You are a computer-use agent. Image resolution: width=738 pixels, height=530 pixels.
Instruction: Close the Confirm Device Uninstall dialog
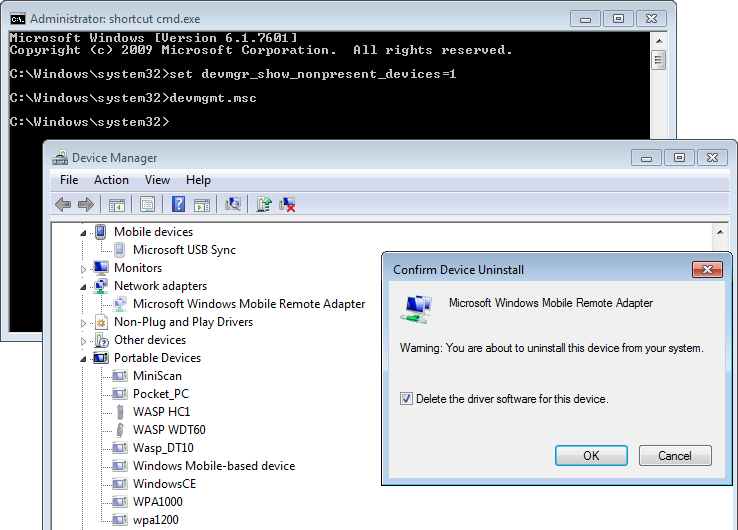[x=707, y=269]
